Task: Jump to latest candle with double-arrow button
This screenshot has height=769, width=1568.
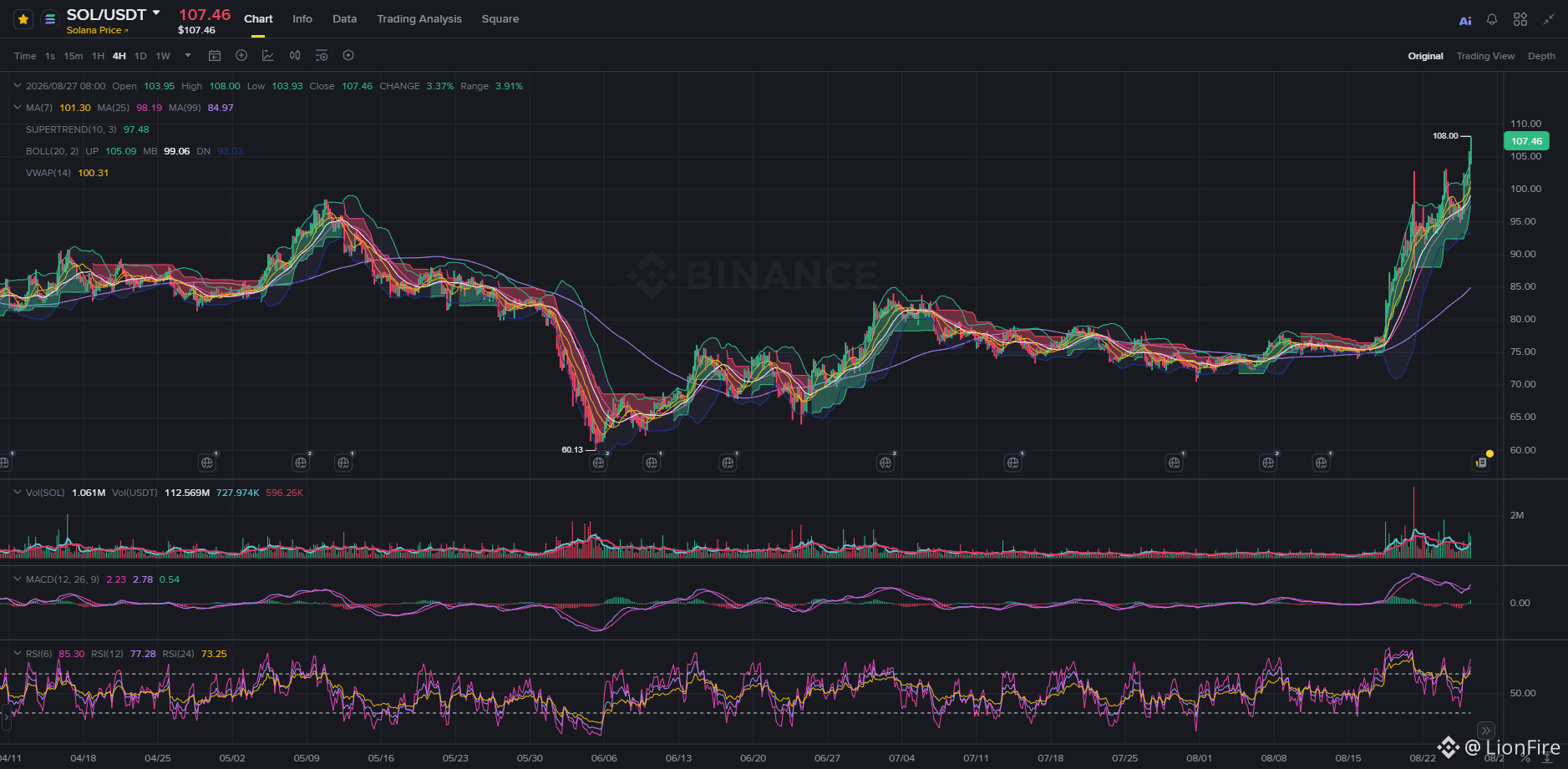Action: coord(1485,730)
